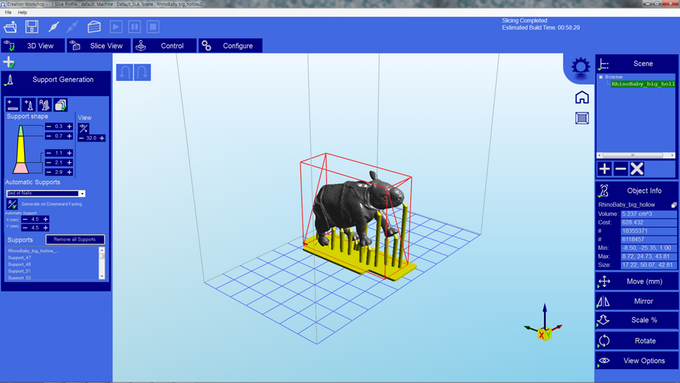This screenshot has width=680, height=383.
Task: Open the Help menu
Action: (22, 13)
